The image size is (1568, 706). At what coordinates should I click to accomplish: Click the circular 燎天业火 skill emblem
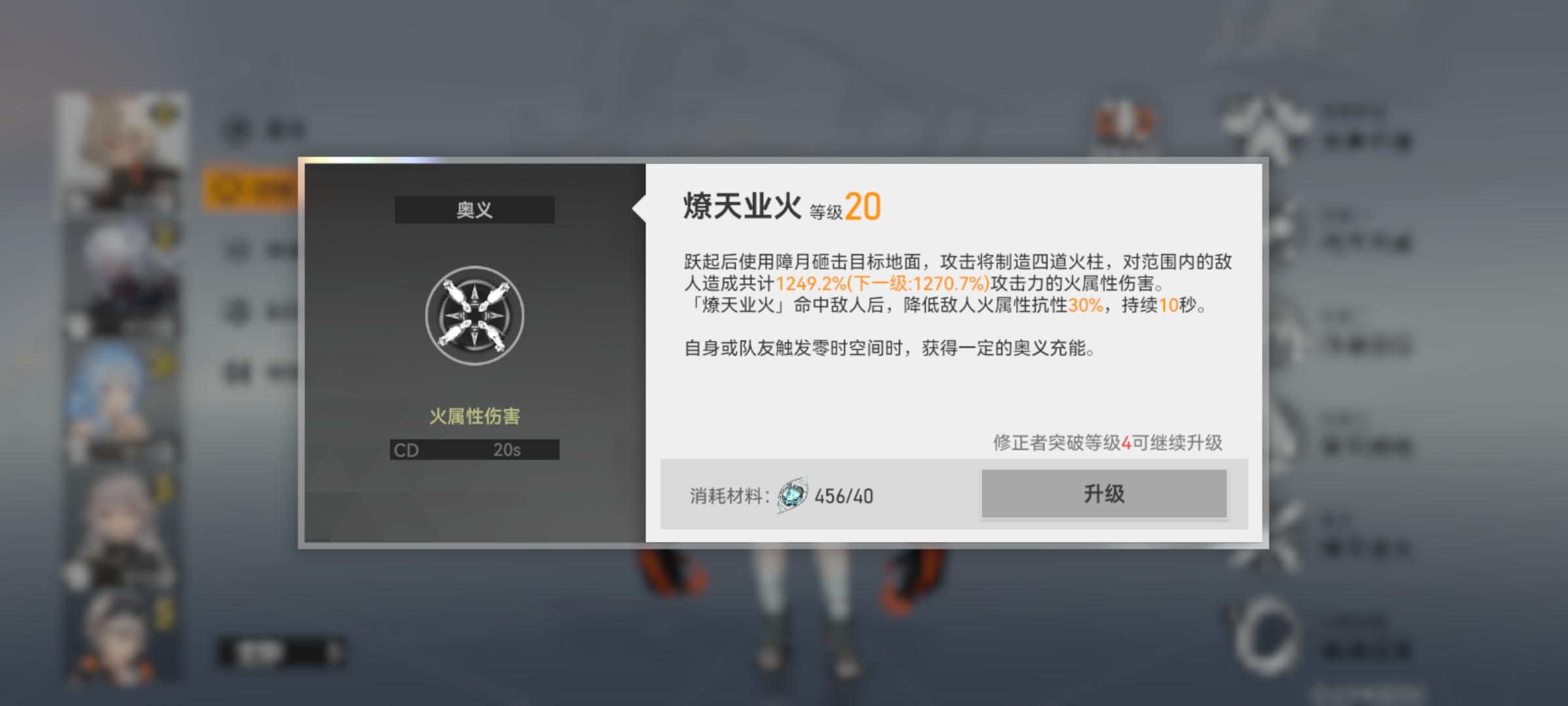(x=474, y=315)
